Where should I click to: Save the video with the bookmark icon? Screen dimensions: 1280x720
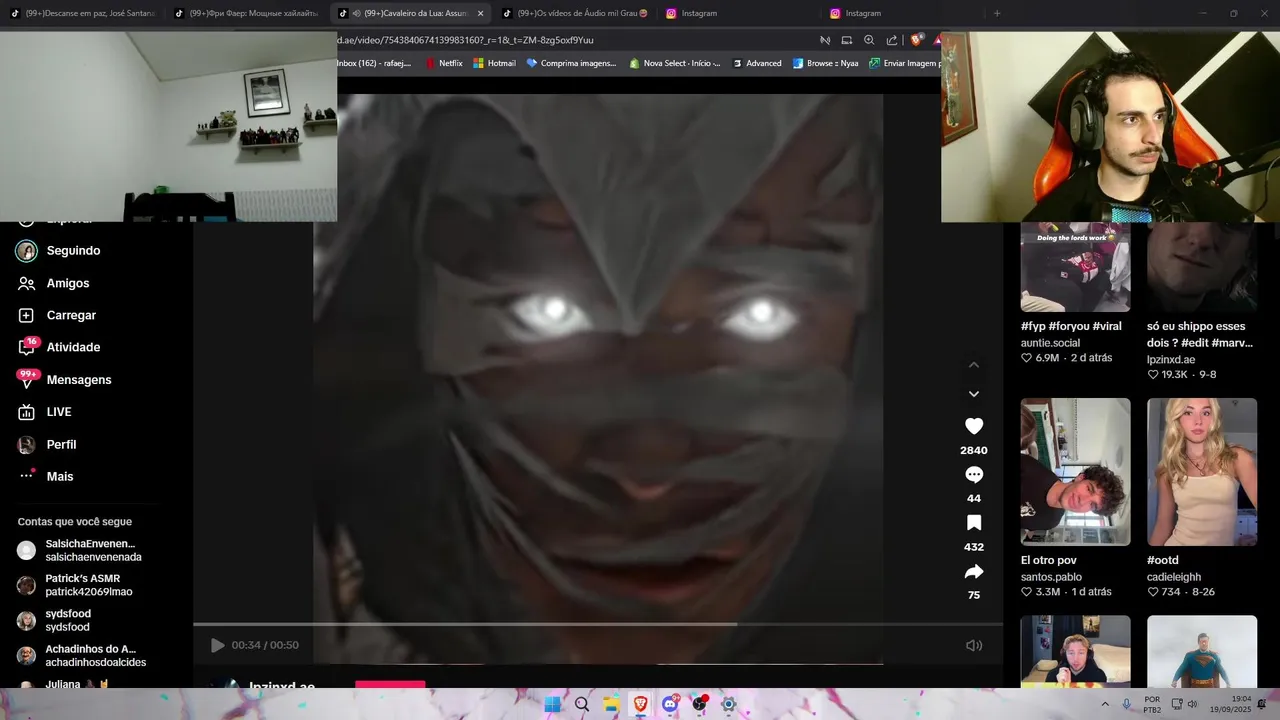[974, 523]
